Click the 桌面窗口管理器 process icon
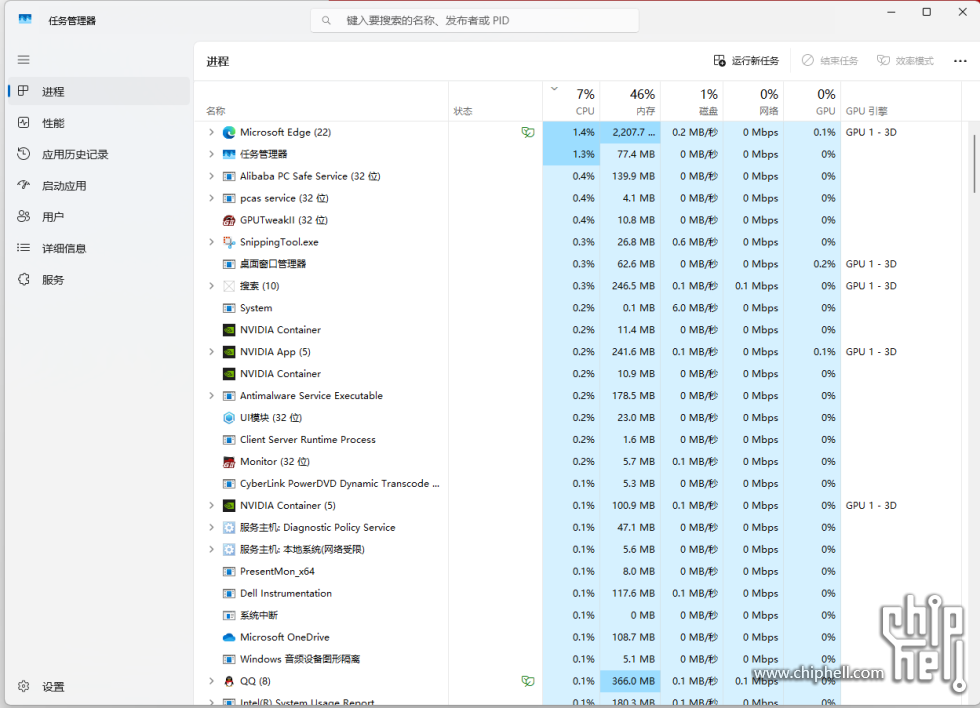The width and height of the screenshot is (980, 708). [229, 264]
